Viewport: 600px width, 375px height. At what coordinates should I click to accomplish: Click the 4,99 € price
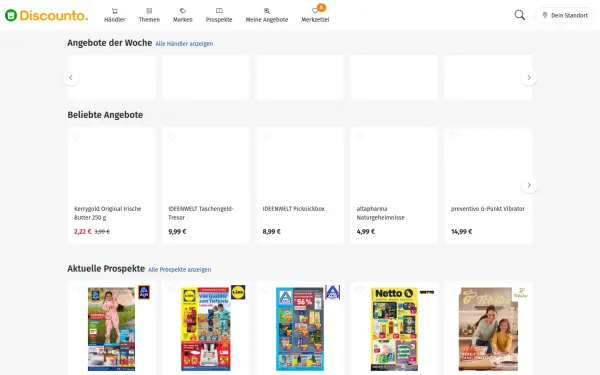[365, 232]
